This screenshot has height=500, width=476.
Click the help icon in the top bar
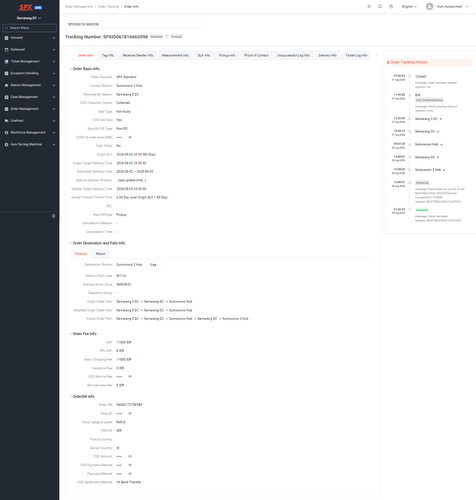point(369,6)
